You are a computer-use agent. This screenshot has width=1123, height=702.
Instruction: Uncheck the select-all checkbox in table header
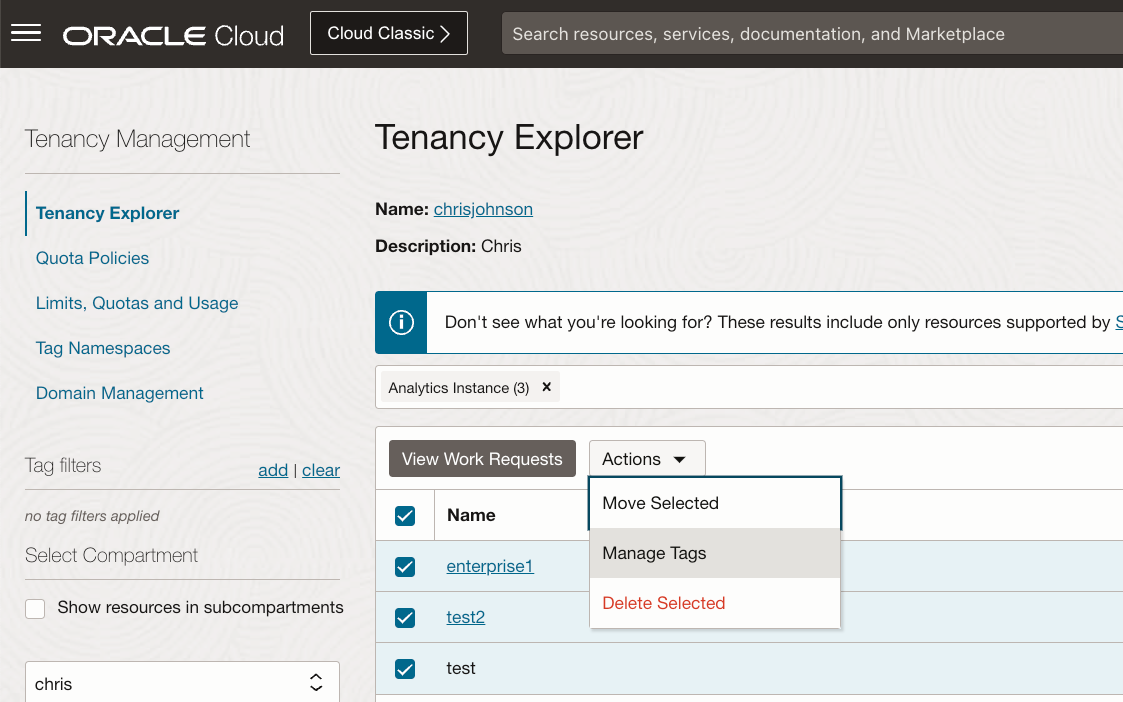404,515
